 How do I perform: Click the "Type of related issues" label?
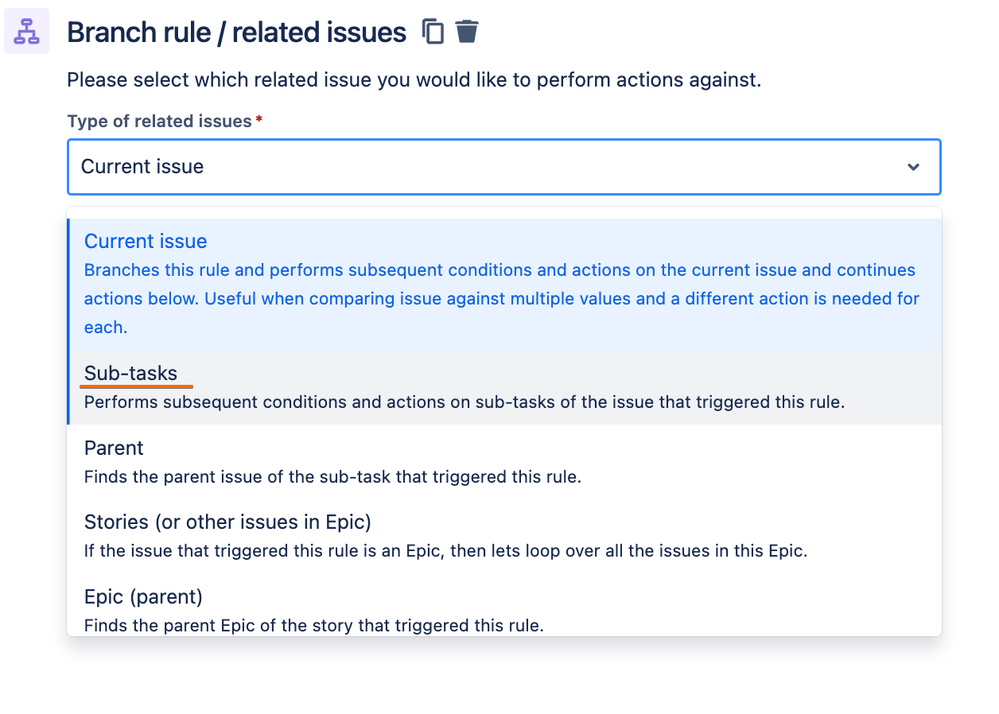[x=159, y=121]
